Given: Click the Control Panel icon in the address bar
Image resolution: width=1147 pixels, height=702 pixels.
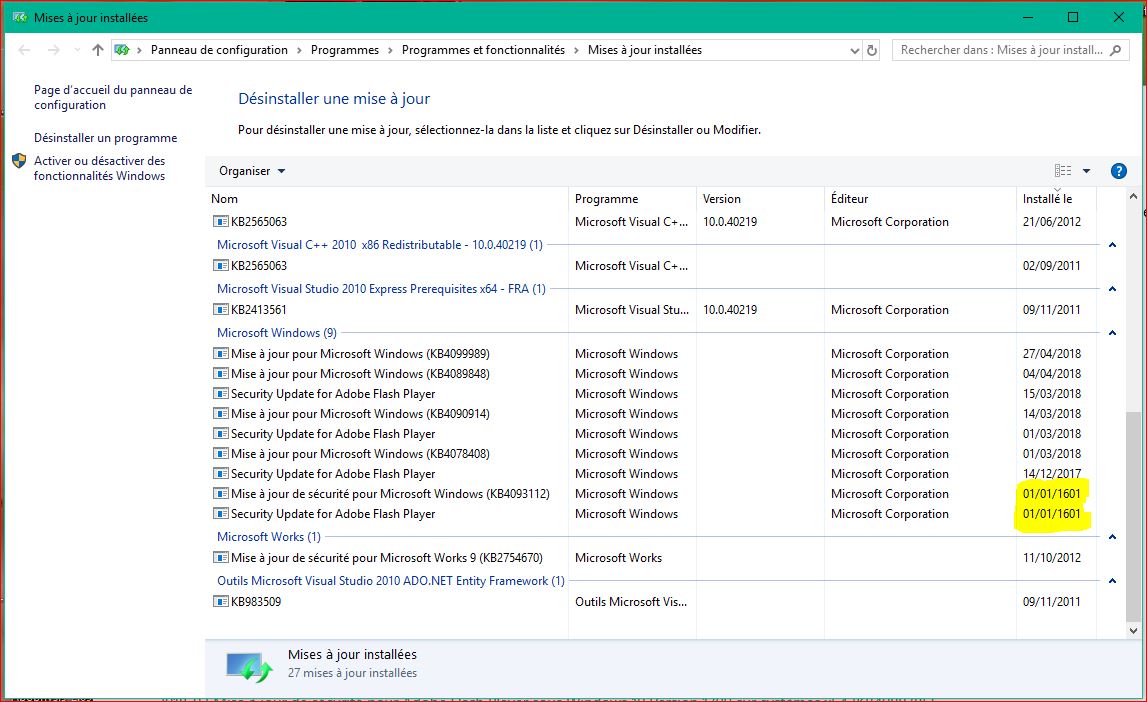Looking at the screenshot, I should pyautogui.click(x=121, y=49).
